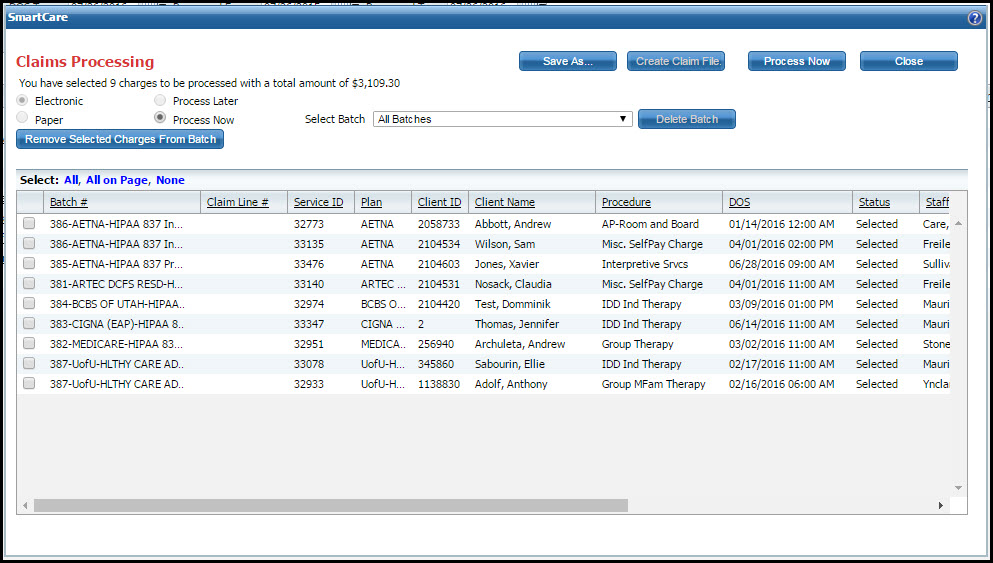Sort by the Client Name column header

[504, 202]
